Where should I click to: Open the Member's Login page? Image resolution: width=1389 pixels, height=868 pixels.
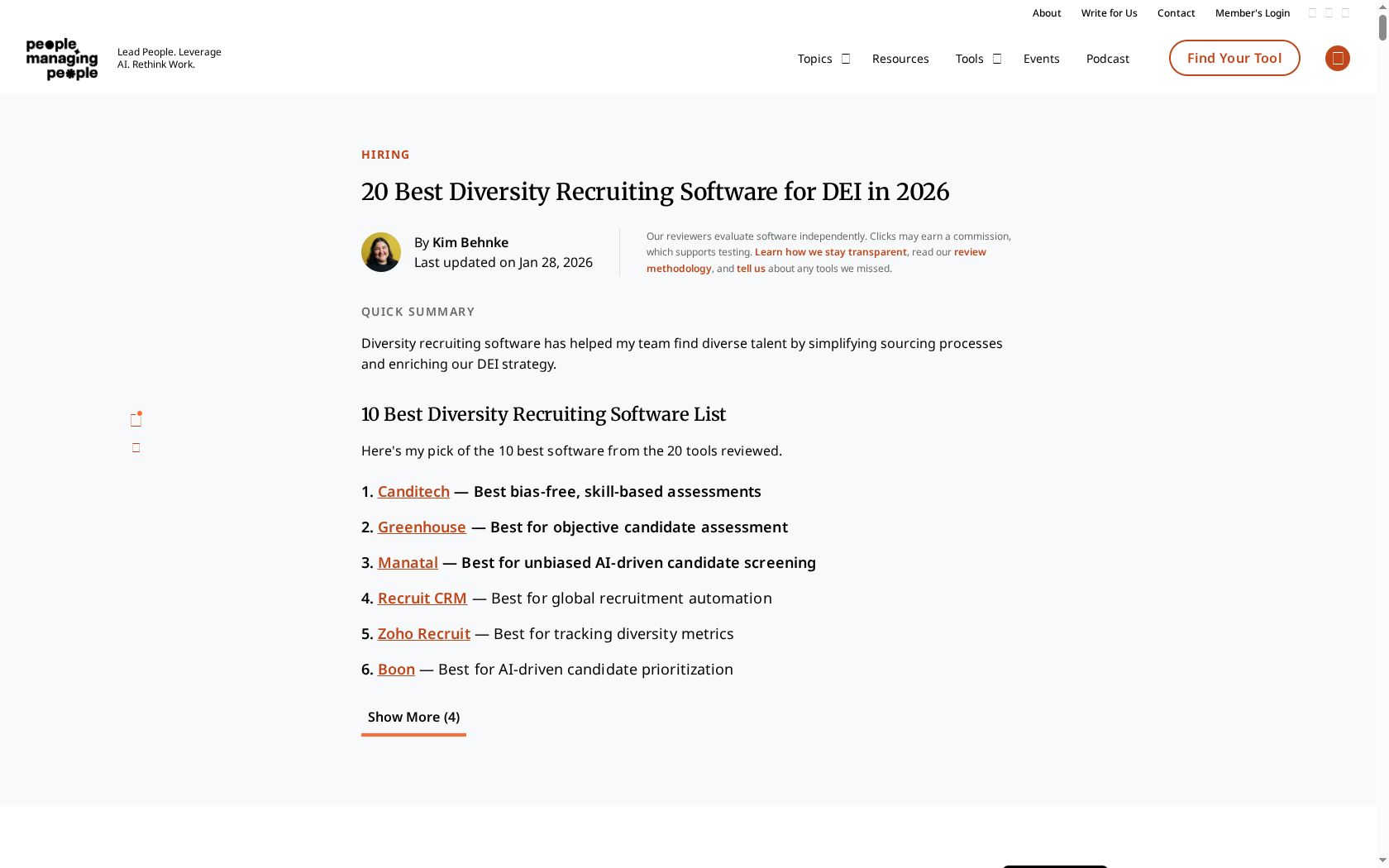[1252, 12]
